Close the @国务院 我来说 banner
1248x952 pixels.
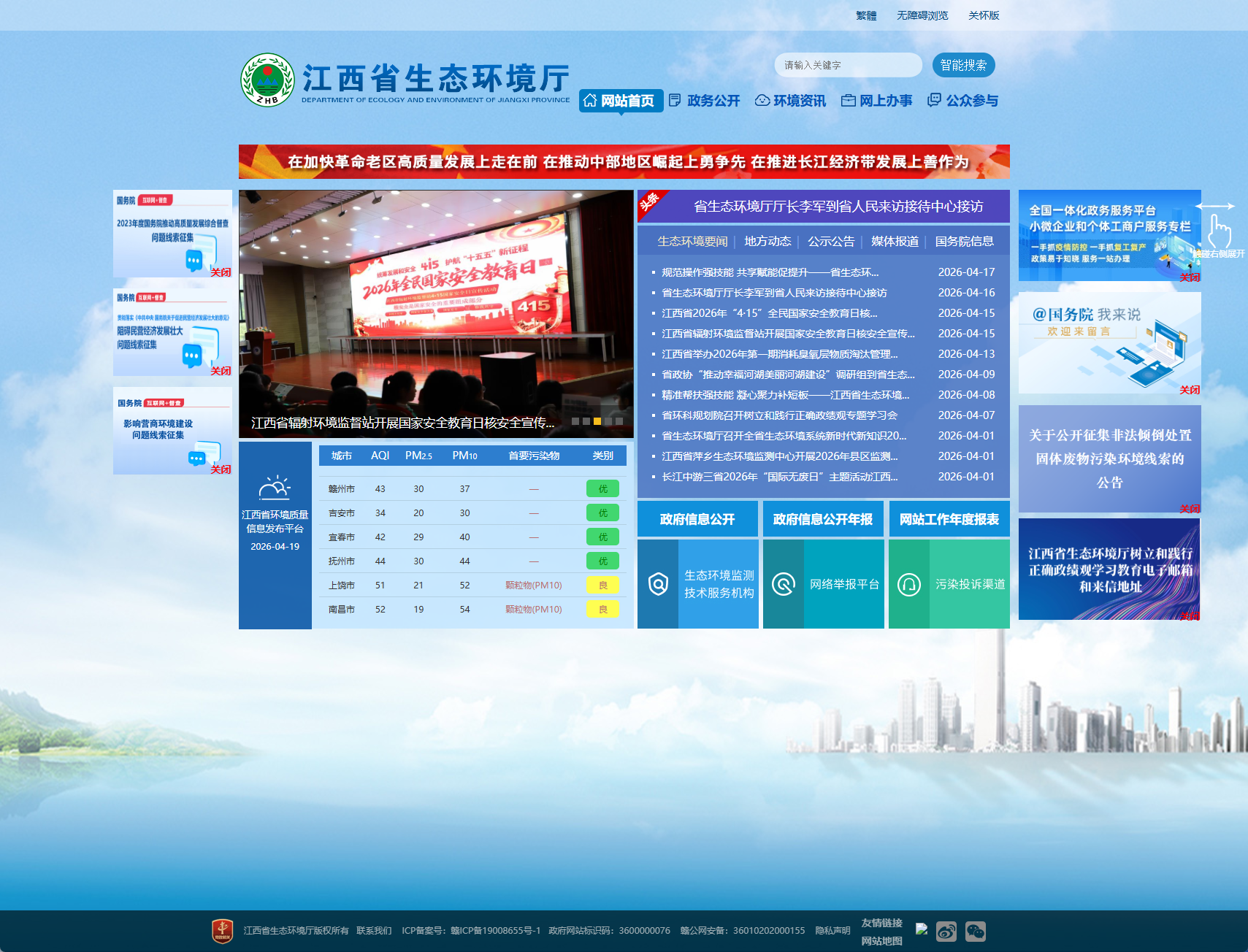pos(1190,390)
